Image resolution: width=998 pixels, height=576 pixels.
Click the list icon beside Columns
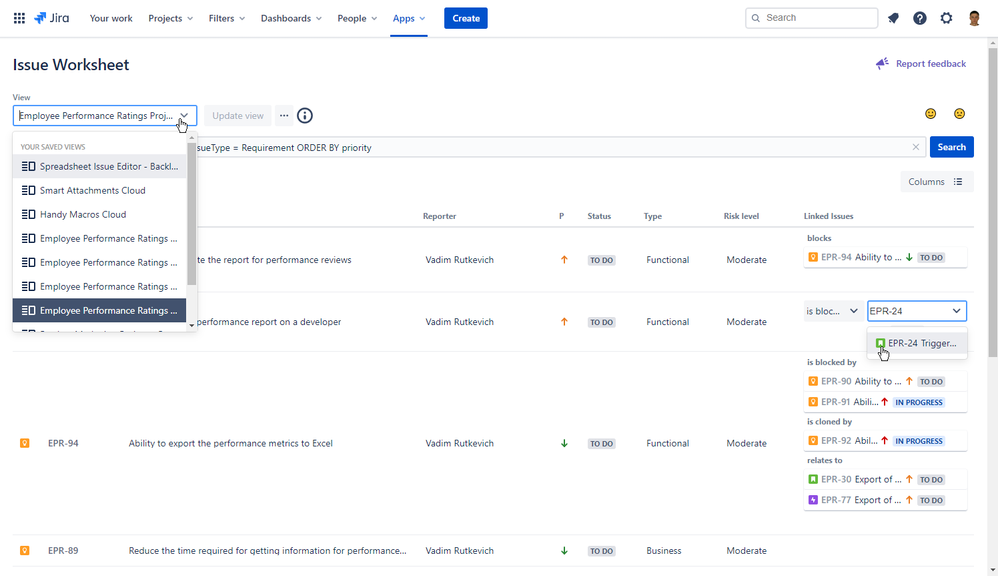[958, 181]
